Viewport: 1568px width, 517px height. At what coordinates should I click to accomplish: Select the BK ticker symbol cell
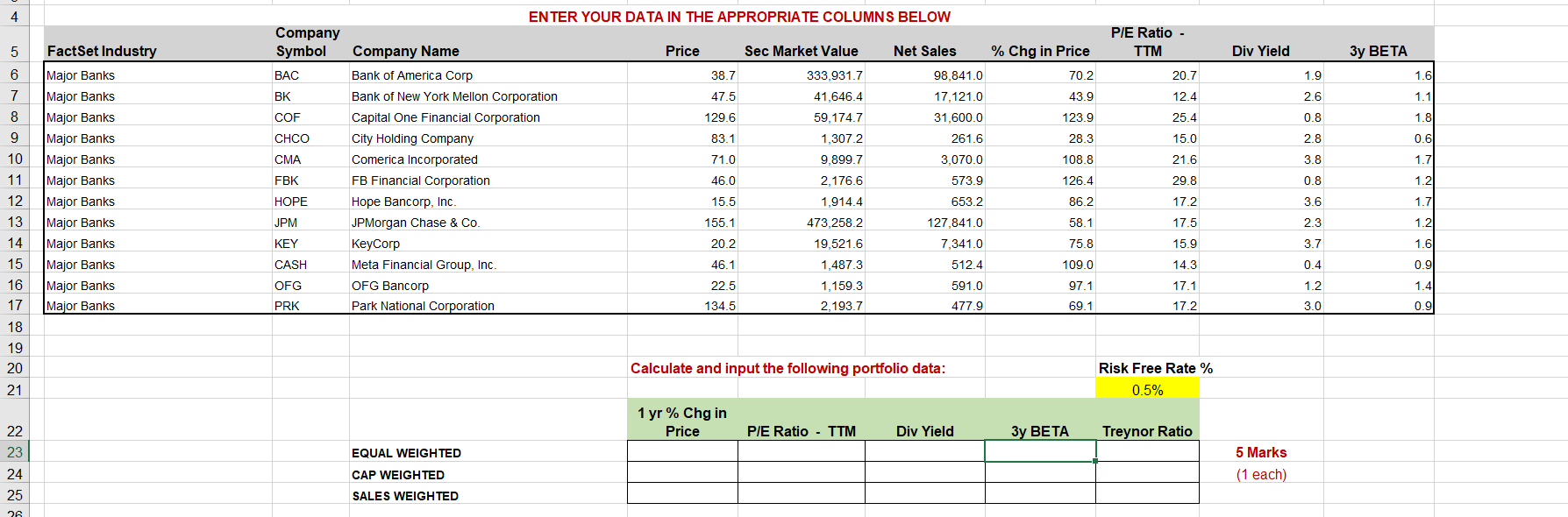click(x=310, y=96)
